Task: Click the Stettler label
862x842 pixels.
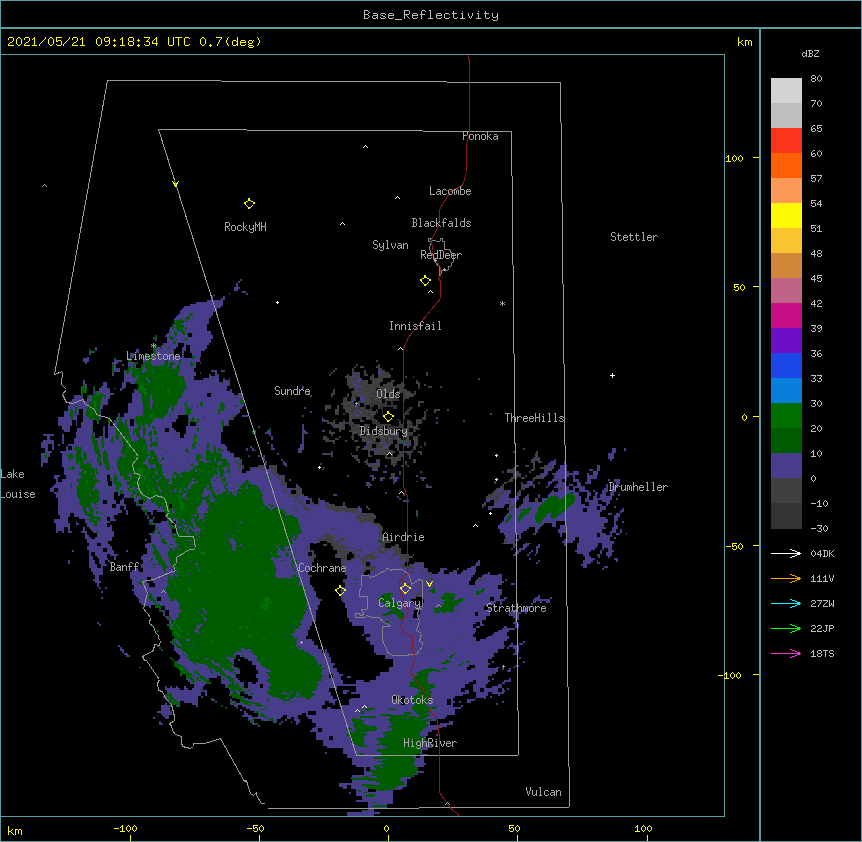Action: pos(634,237)
